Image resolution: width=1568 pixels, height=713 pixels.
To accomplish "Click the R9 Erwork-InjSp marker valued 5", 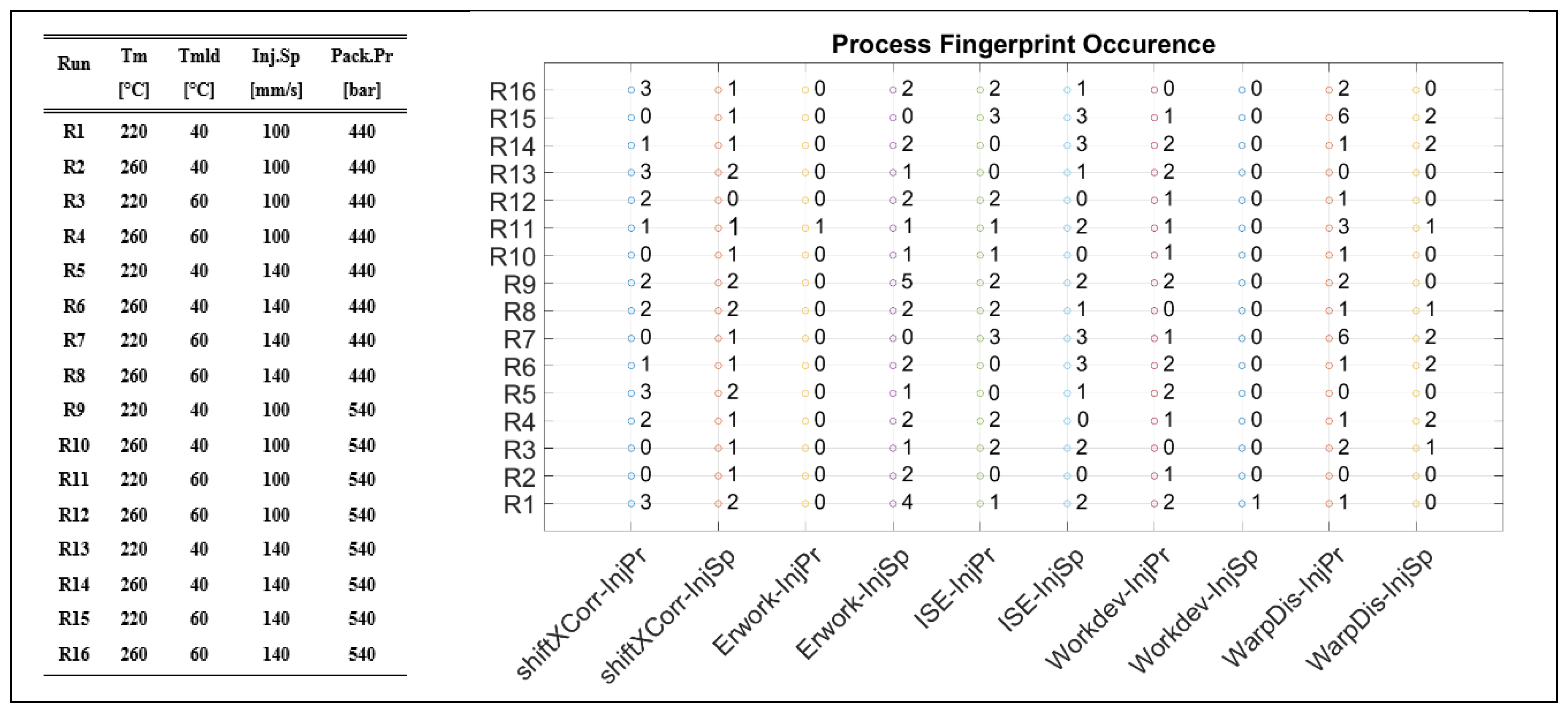I will tap(893, 283).
